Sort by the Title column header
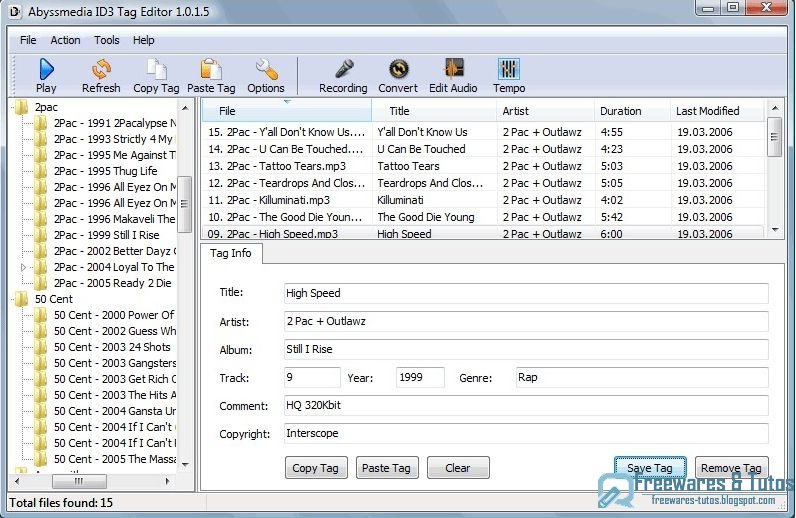The width and height of the screenshot is (796, 518). tap(434, 111)
